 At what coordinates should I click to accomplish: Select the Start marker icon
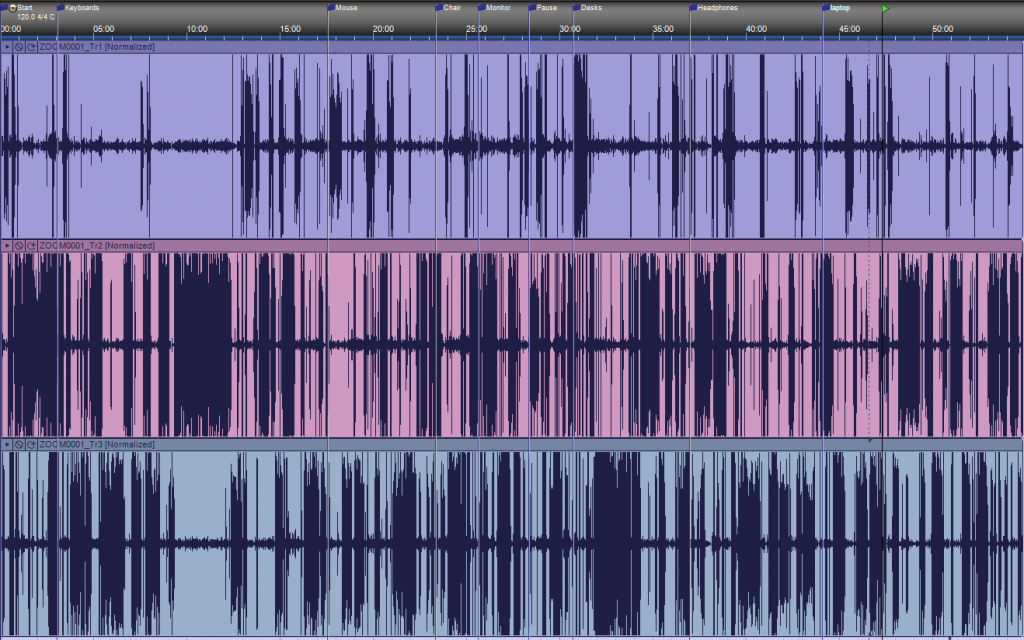pos(12,8)
